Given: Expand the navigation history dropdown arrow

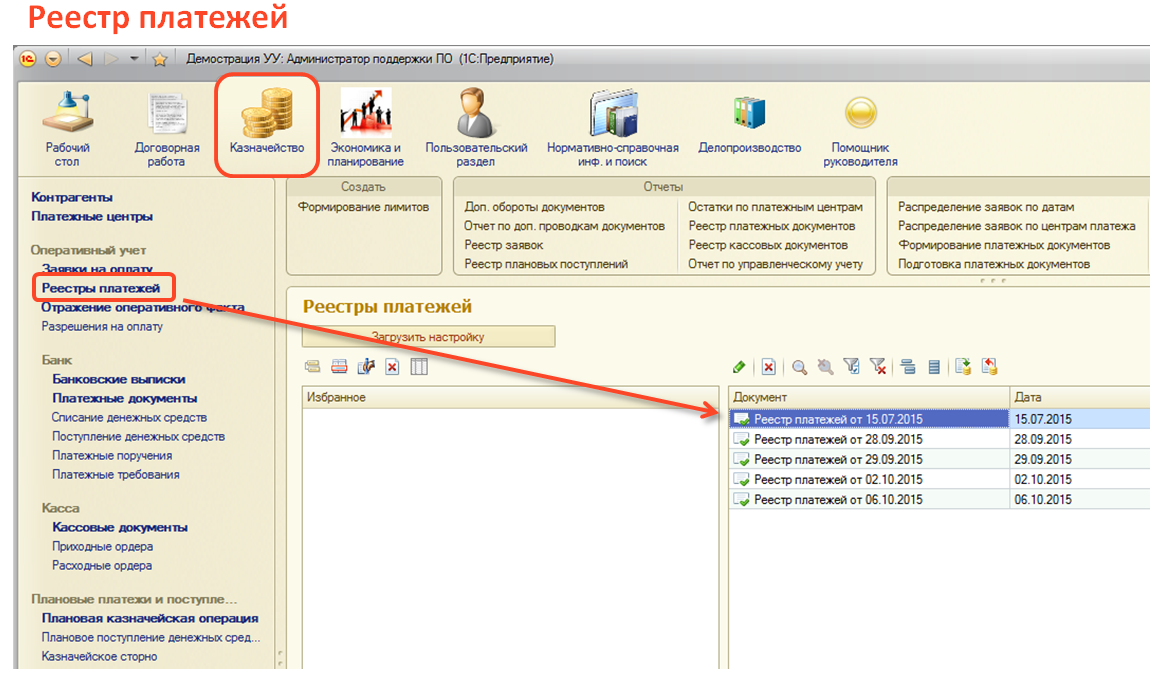Looking at the screenshot, I should [x=135, y=59].
